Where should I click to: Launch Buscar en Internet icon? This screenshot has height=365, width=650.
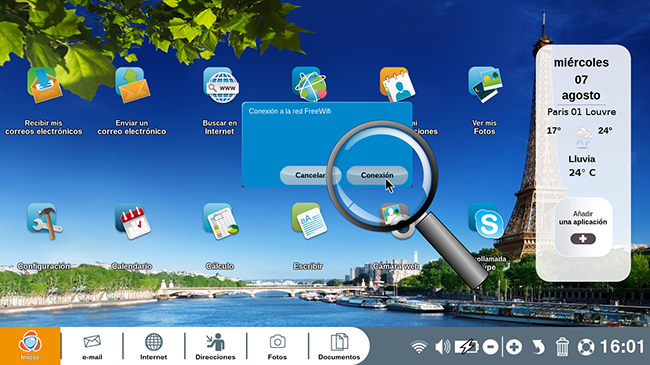pos(221,85)
